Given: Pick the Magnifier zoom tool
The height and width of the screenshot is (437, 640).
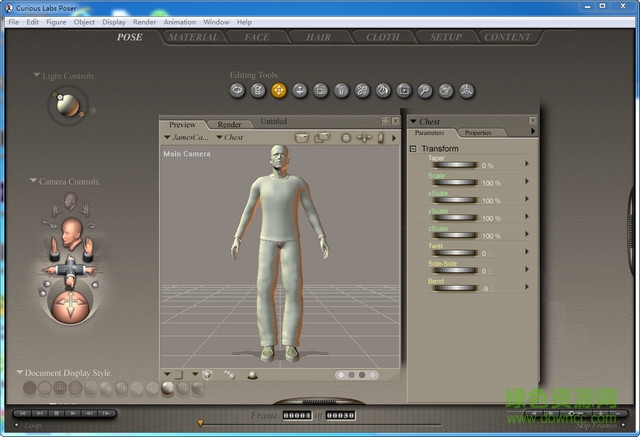Looking at the screenshot, I should coord(425,91).
